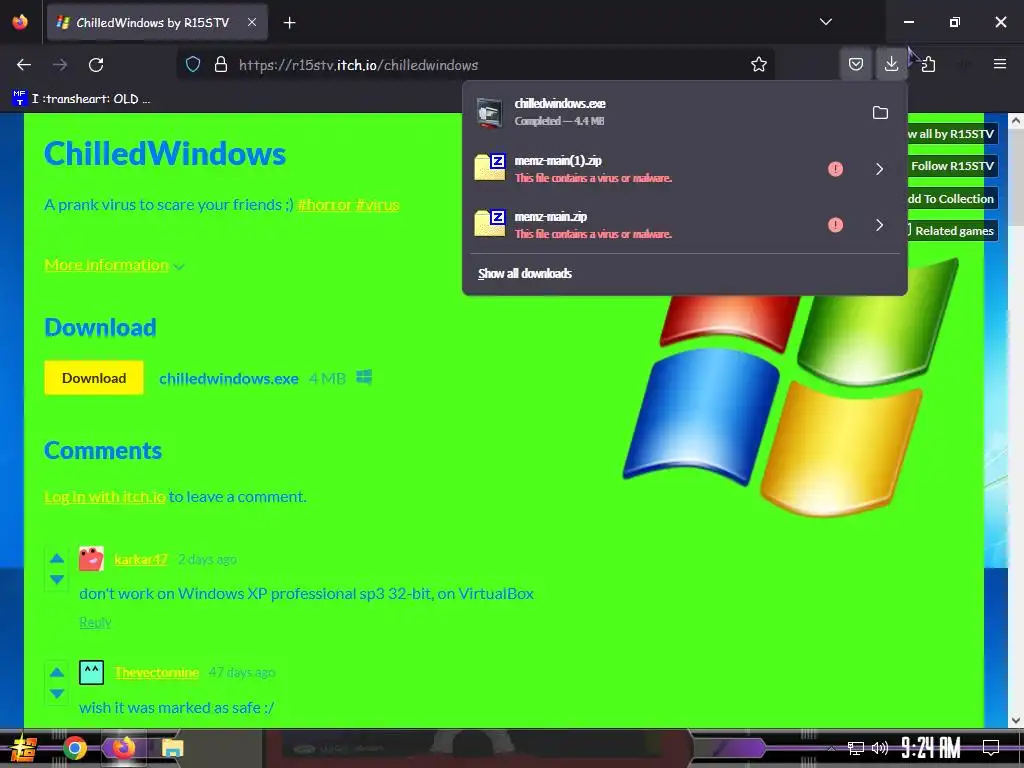Show chilledwindows.exe in folder
The height and width of the screenshot is (768, 1024).
(x=880, y=112)
